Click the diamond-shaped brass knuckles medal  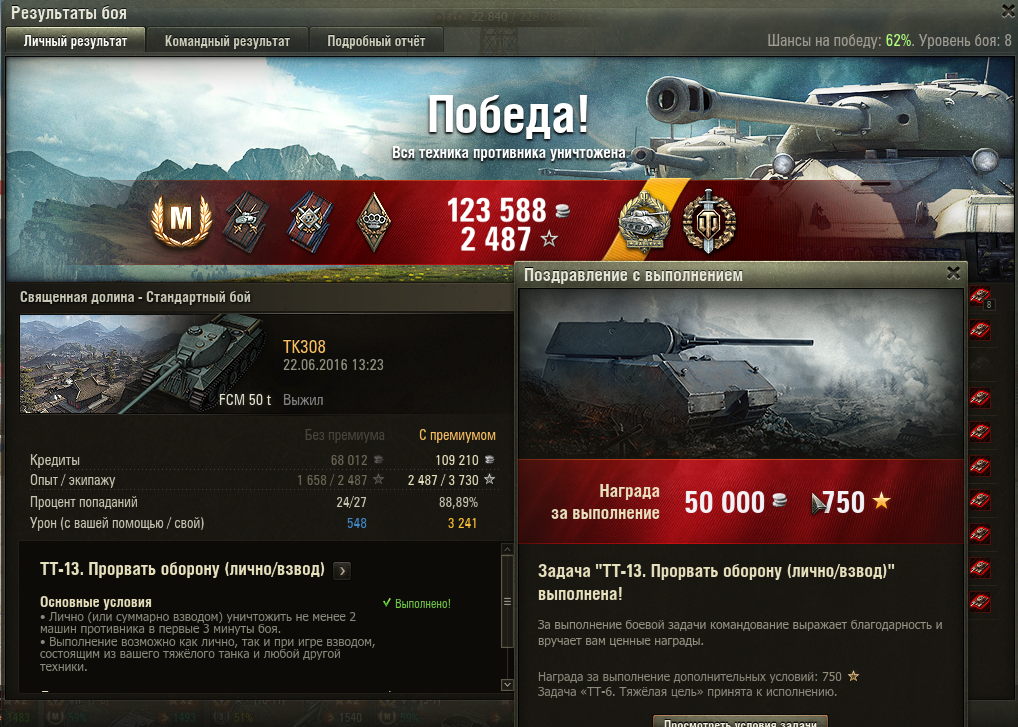(x=373, y=222)
